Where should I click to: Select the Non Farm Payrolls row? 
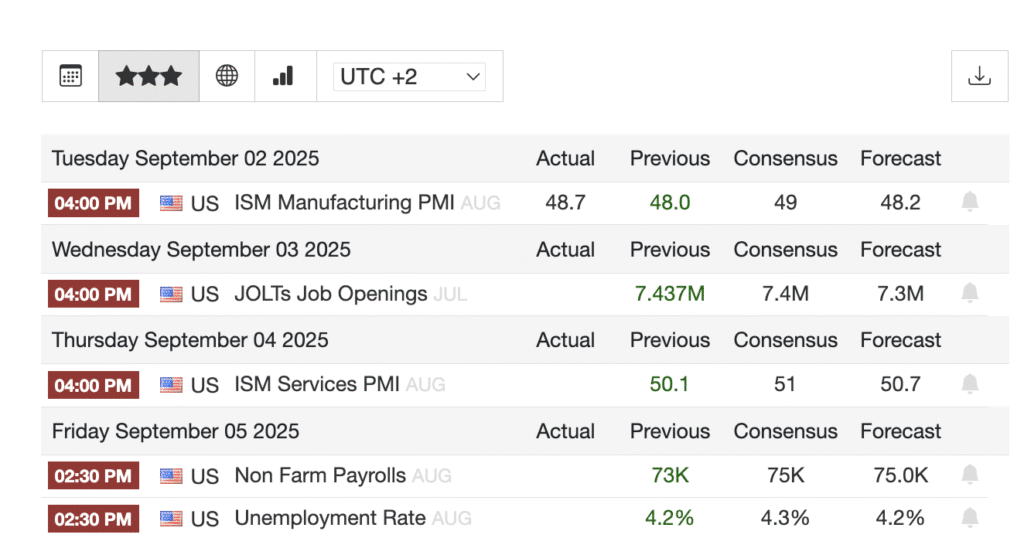(x=320, y=476)
